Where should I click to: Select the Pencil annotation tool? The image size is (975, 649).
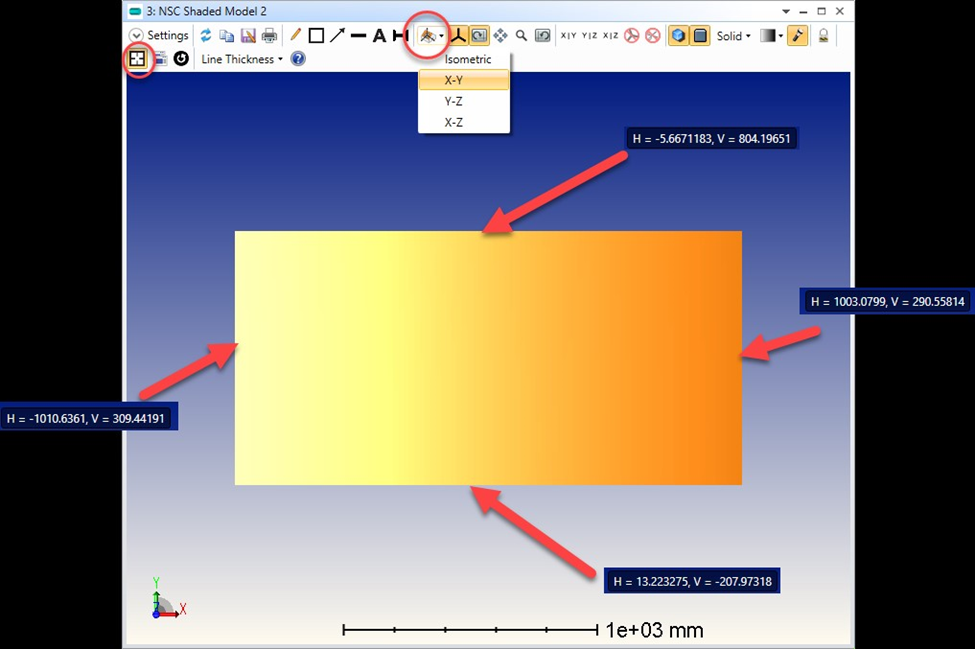coord(296,35)
